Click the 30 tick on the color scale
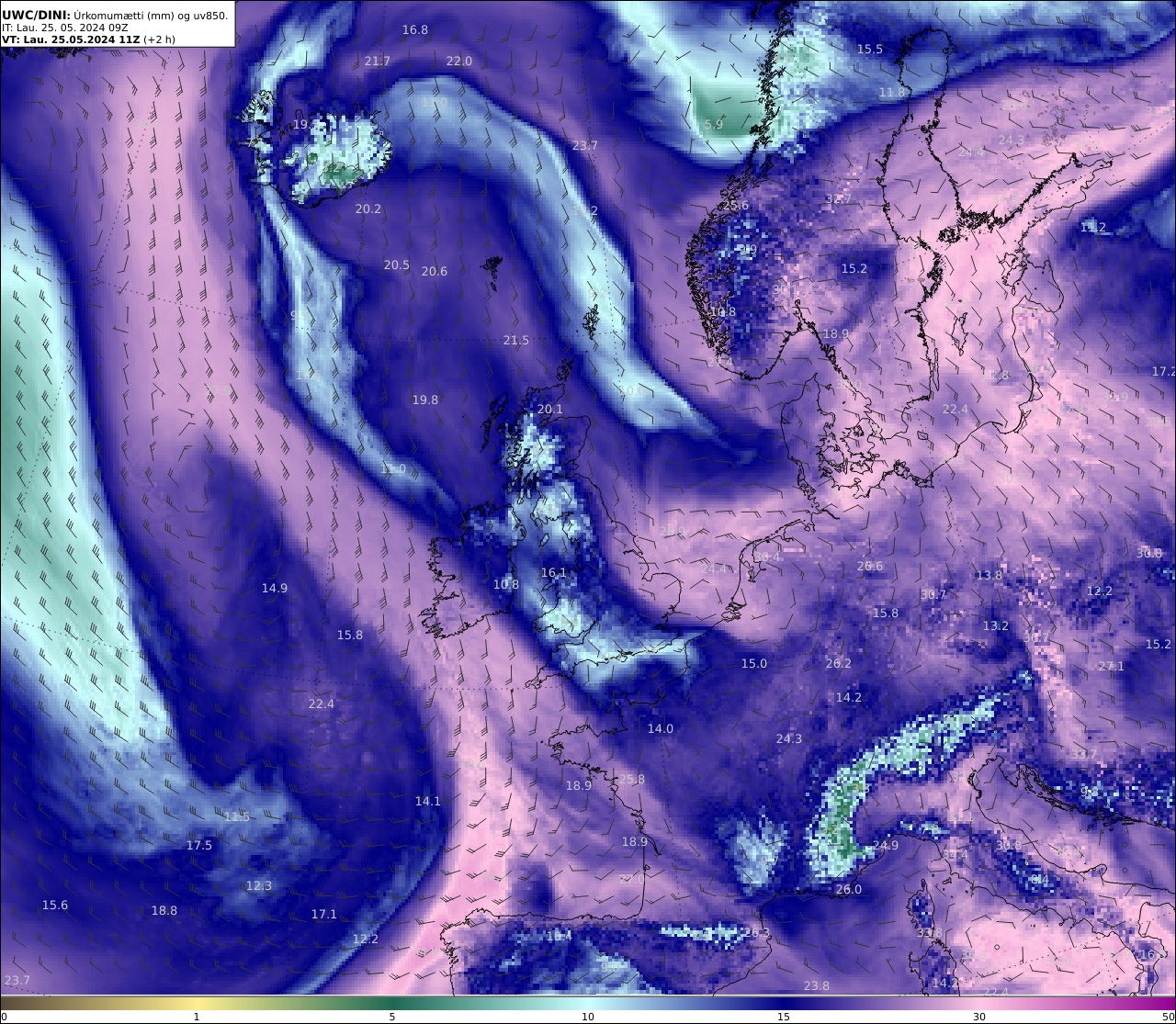This screenshot has width=1176, height=1024. point(979,1017)
